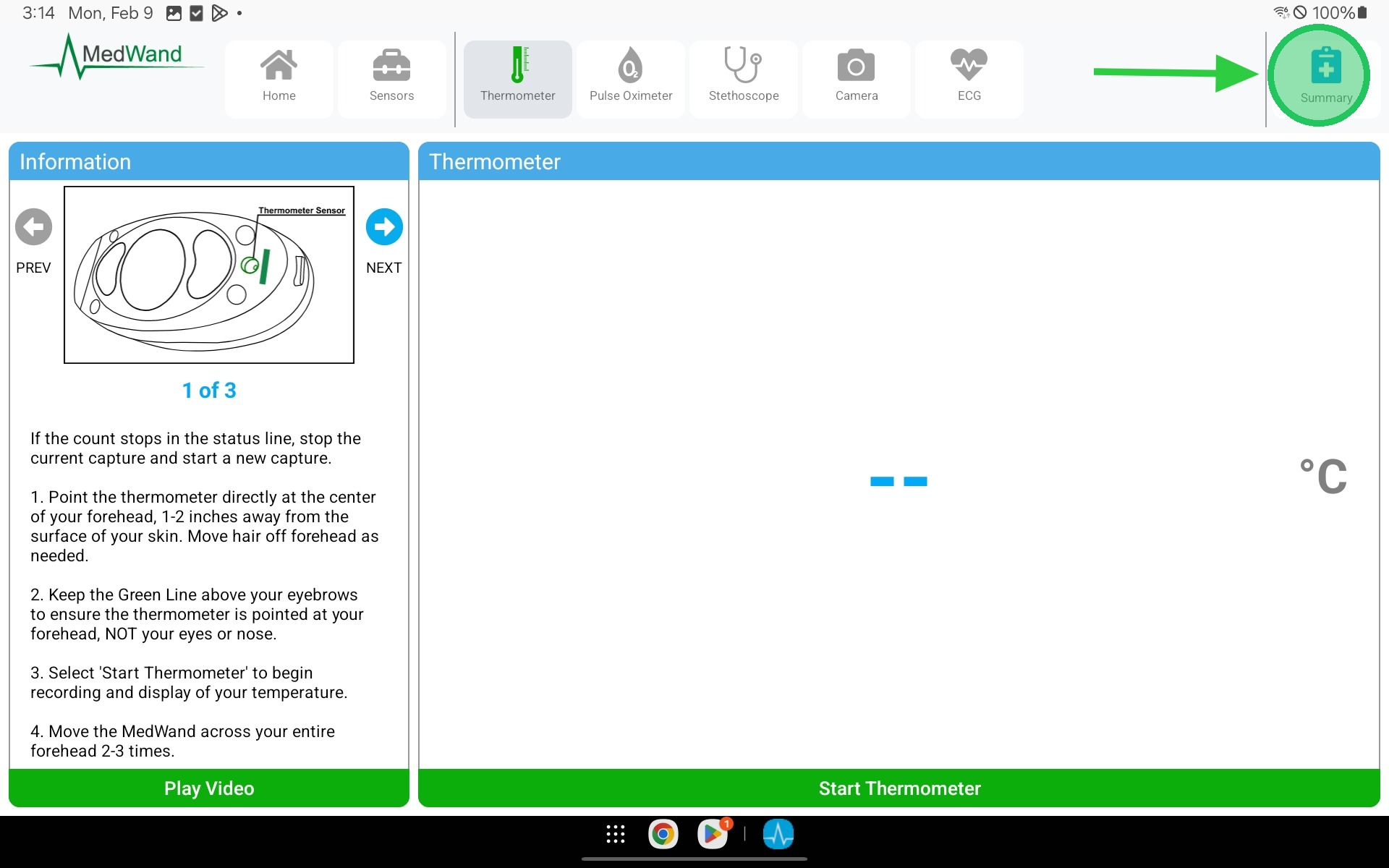Select the Thermometer sensor icon
Image resolution: width=1389 pixels, height=868 pixels.
tap(517, 77)
